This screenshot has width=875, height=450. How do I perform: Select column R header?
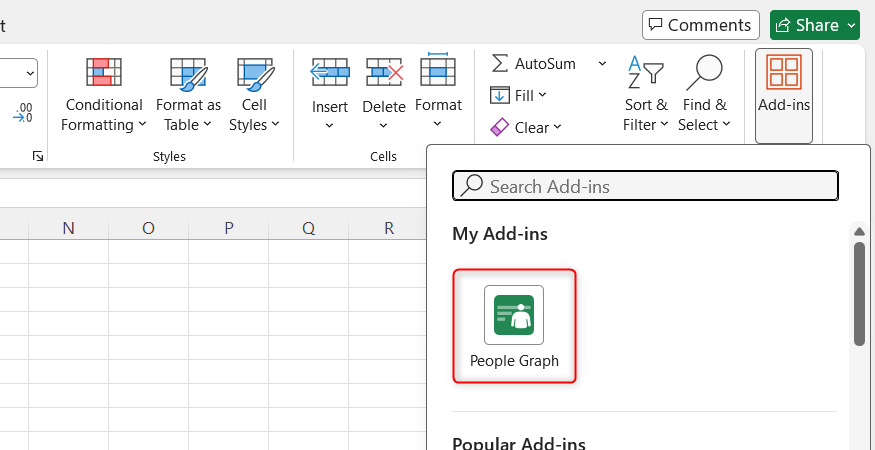[388, 228]
